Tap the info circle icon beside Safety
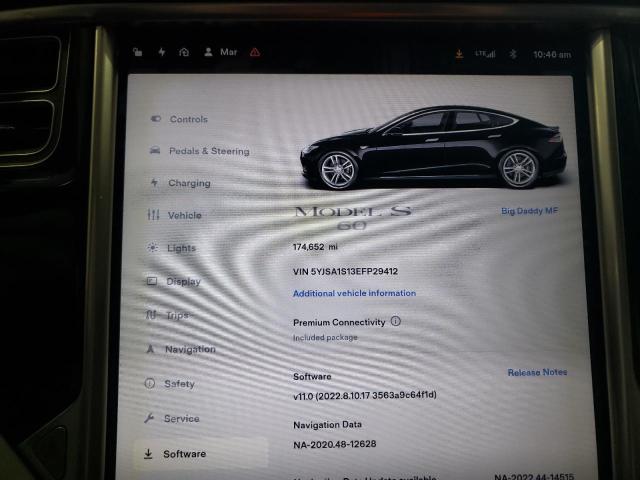The width and height of the screenshot is (640, 480). point(150,383)
